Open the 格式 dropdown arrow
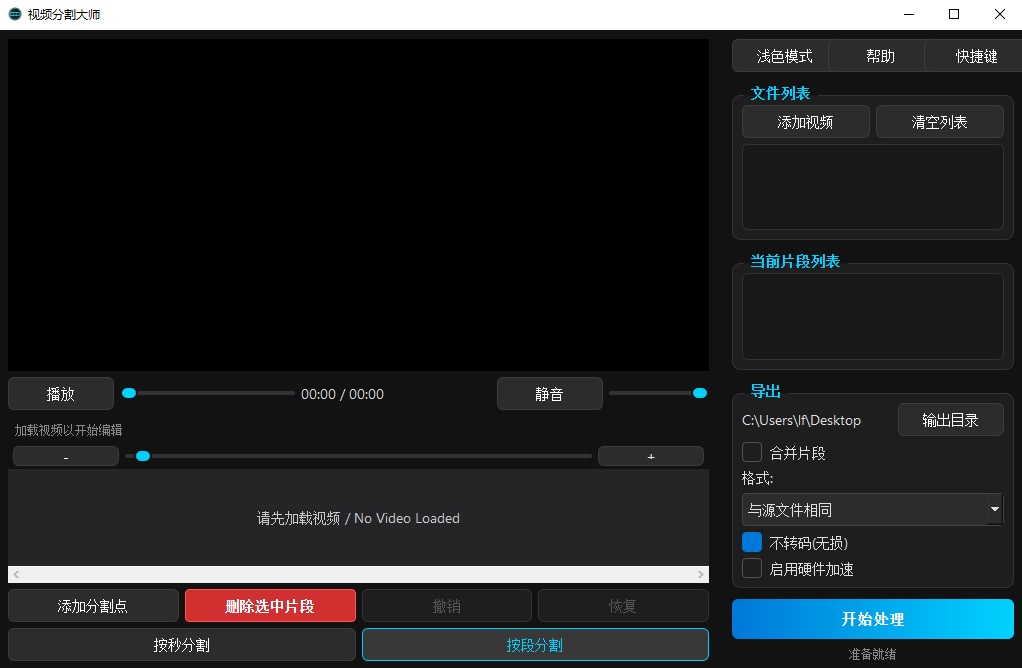This screenshot has width=1022, height=668. coord(994,509)
